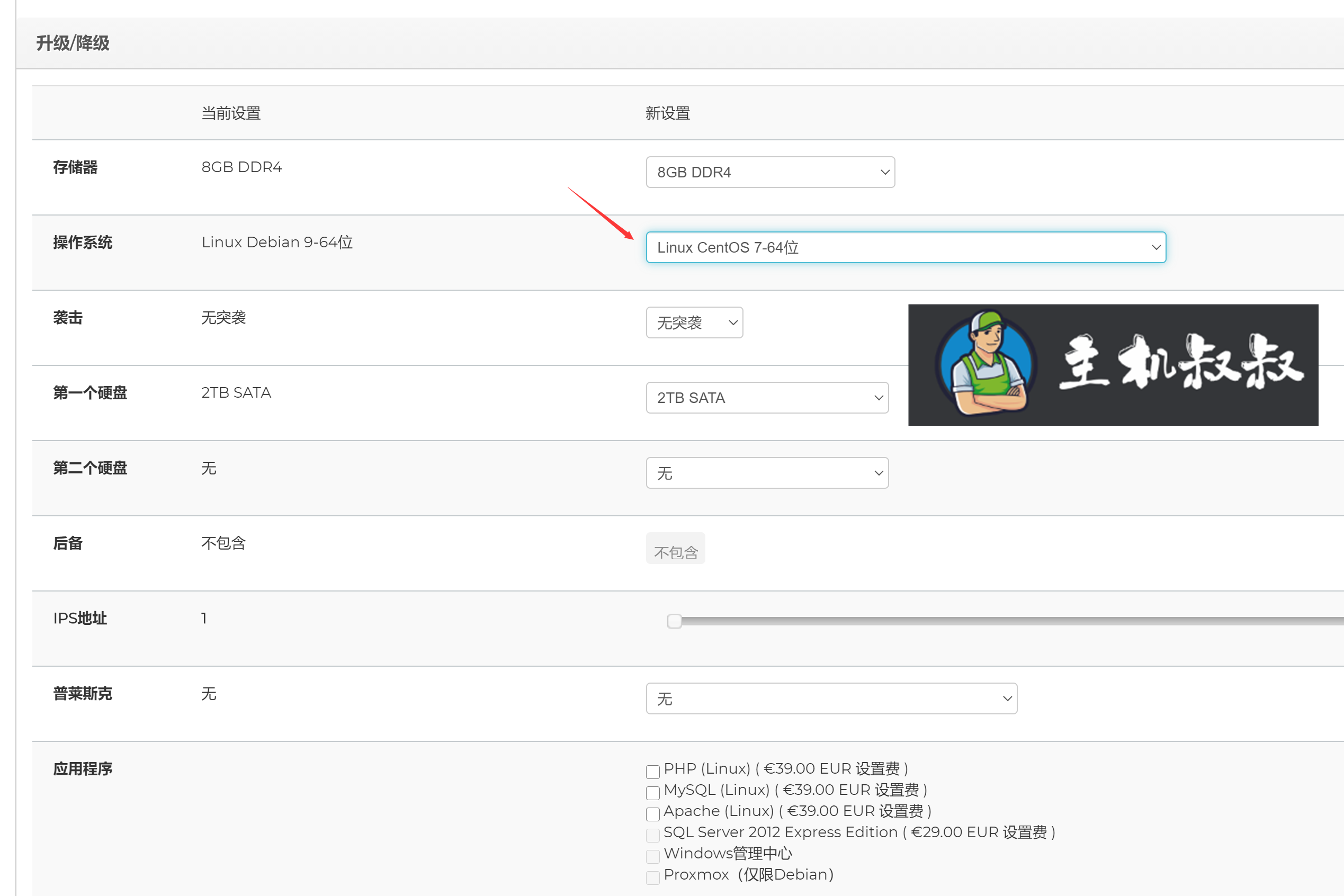Click the IPS地址 row label
Viewport: 1344px width, 896px height.
pos(80,619)
